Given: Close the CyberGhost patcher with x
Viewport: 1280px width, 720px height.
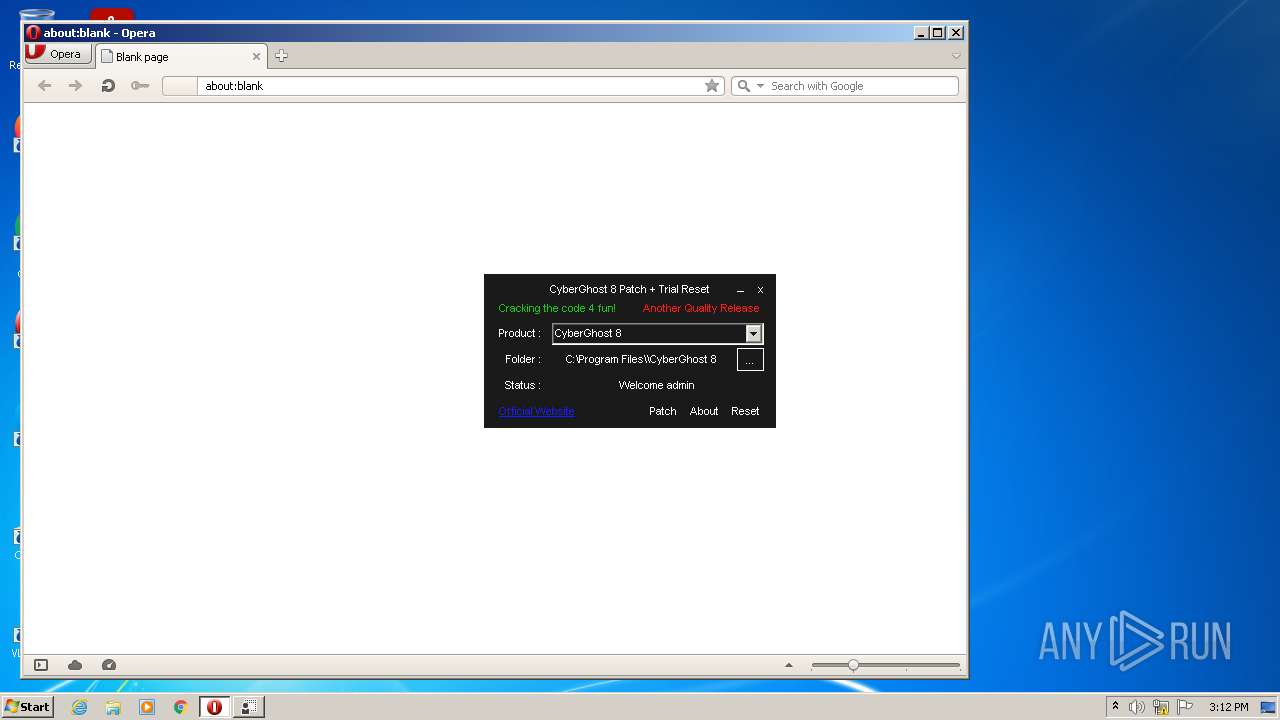Looking at the screenshot, I should (x=760, y=290).
